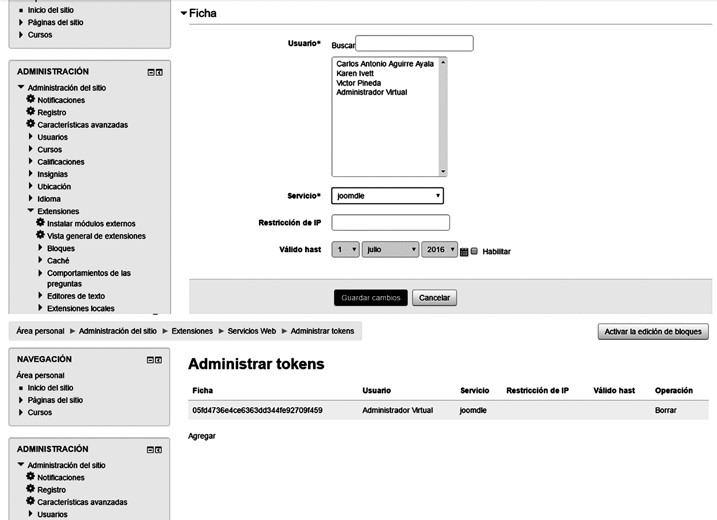This screenshot has height=520, width=717.
Task: Expand Comportamientos de las preguntas node
Action: (40, 273)
